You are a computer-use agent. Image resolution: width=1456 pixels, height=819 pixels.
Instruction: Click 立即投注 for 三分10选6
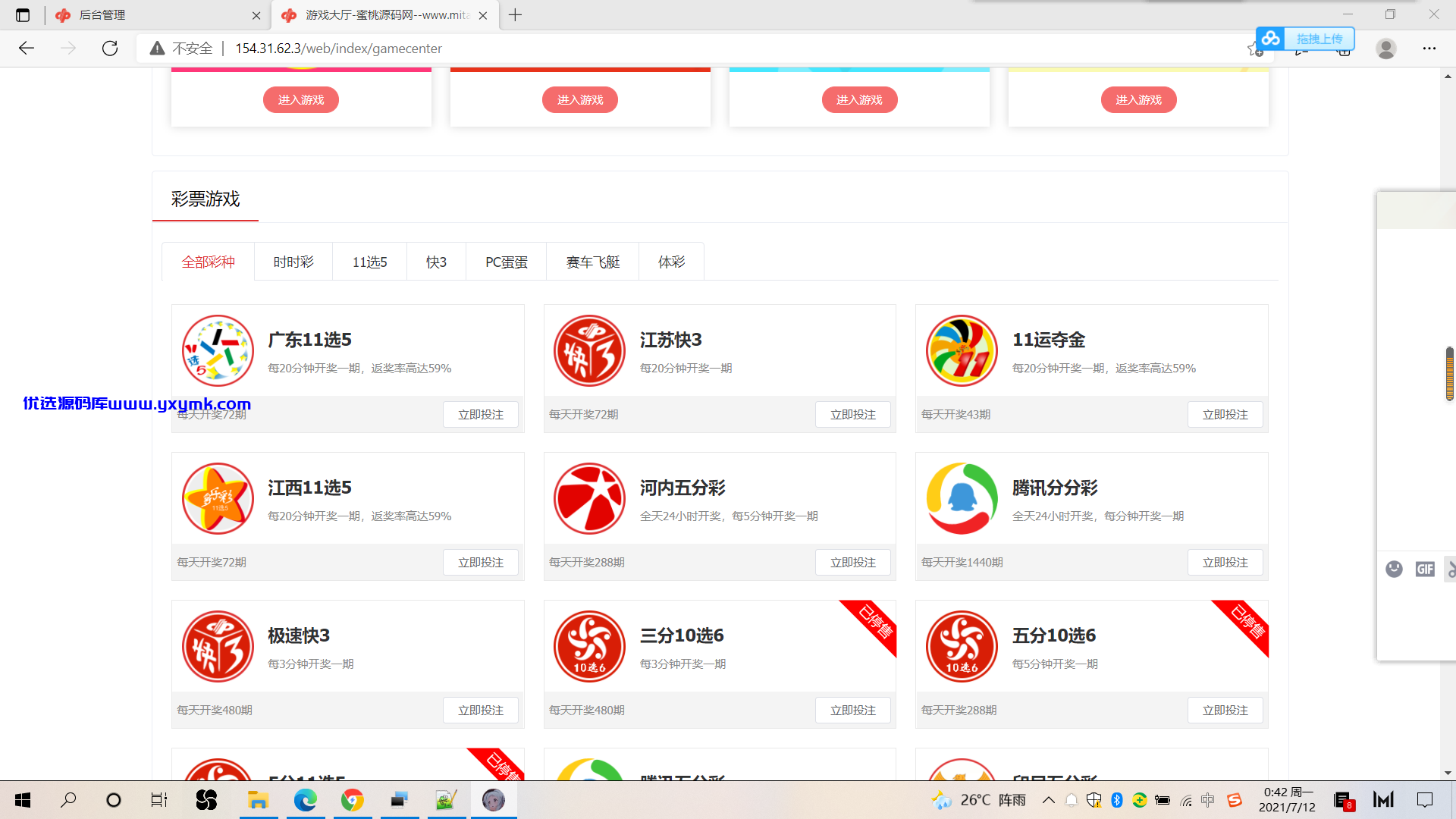853,711
